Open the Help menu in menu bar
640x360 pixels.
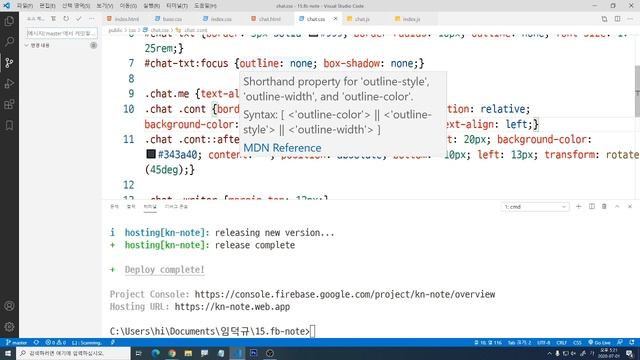click(205, 6)
